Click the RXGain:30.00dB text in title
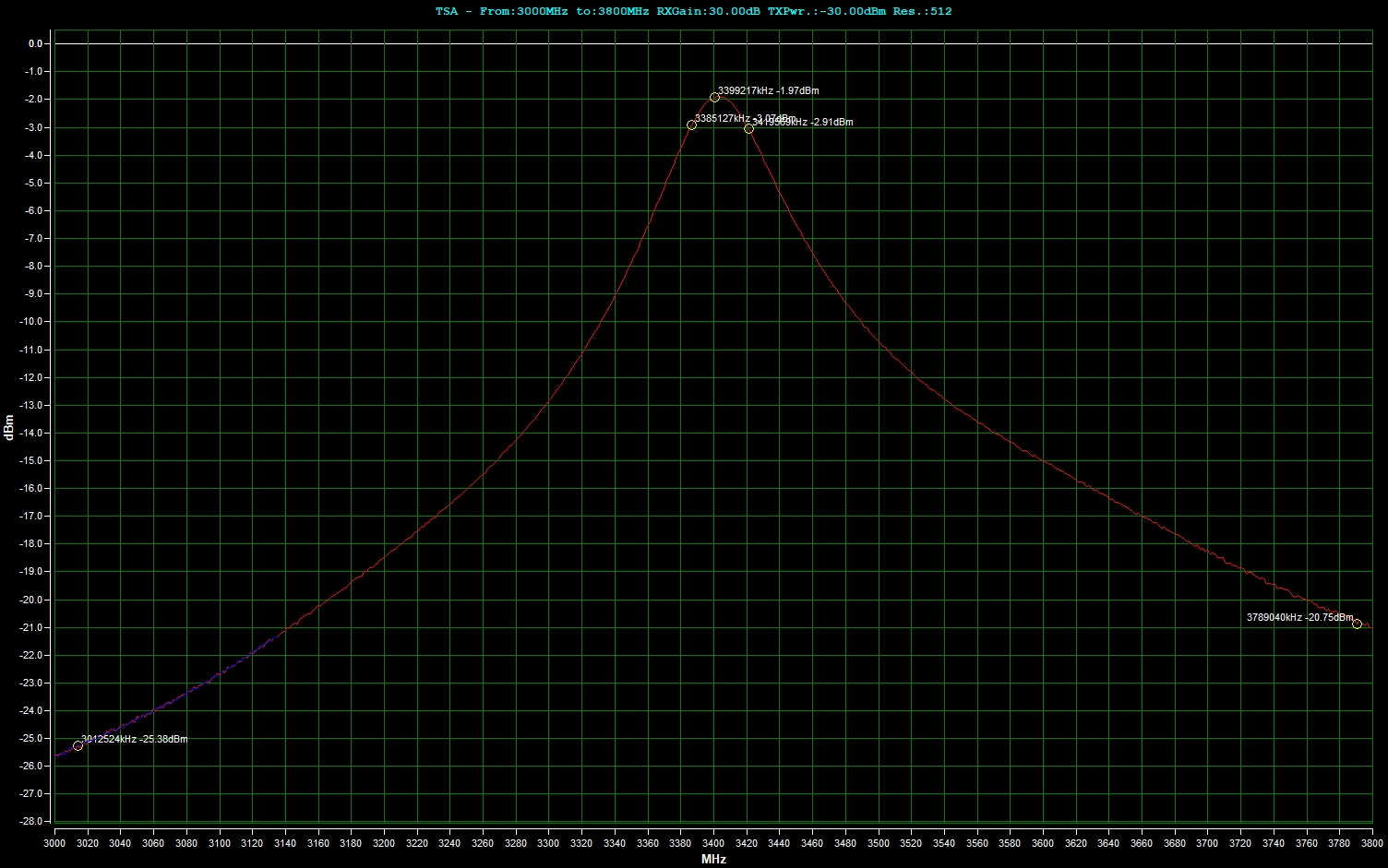1388x868 pixels. point(708,11)
